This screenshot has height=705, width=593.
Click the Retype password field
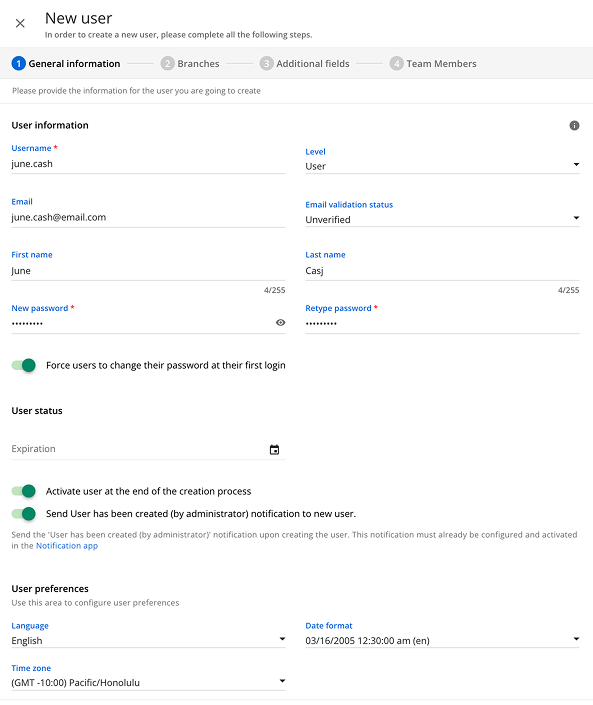(442, 323)
